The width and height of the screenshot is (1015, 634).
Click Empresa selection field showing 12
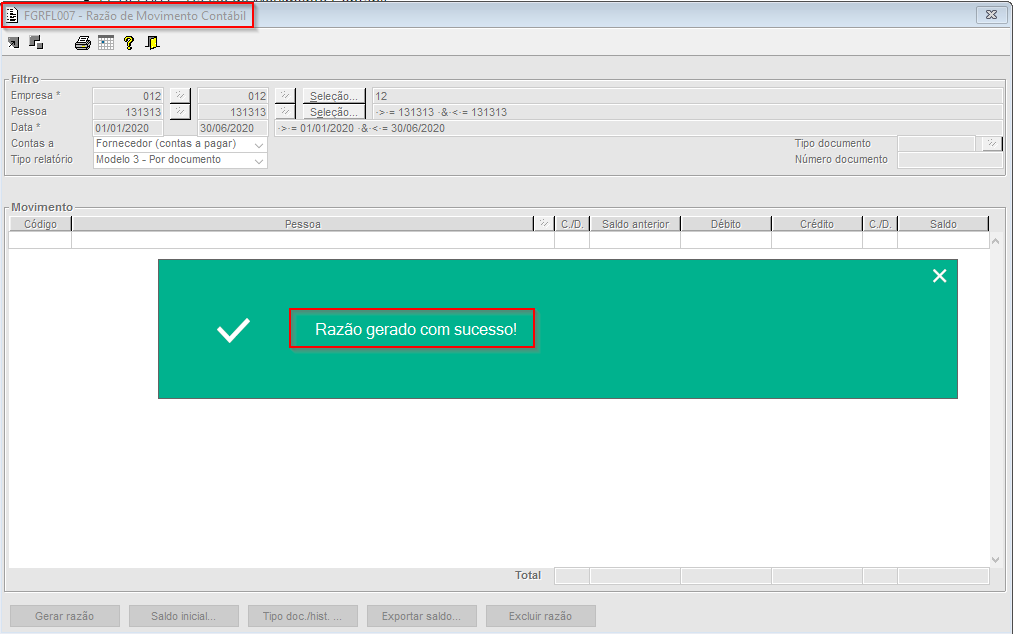(687, 96)
